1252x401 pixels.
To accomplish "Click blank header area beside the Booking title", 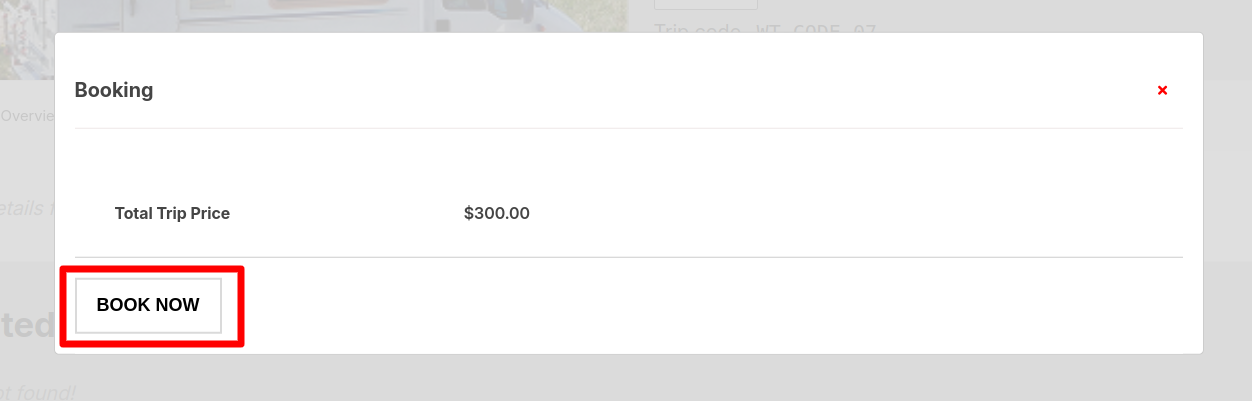I will [650, 90].
